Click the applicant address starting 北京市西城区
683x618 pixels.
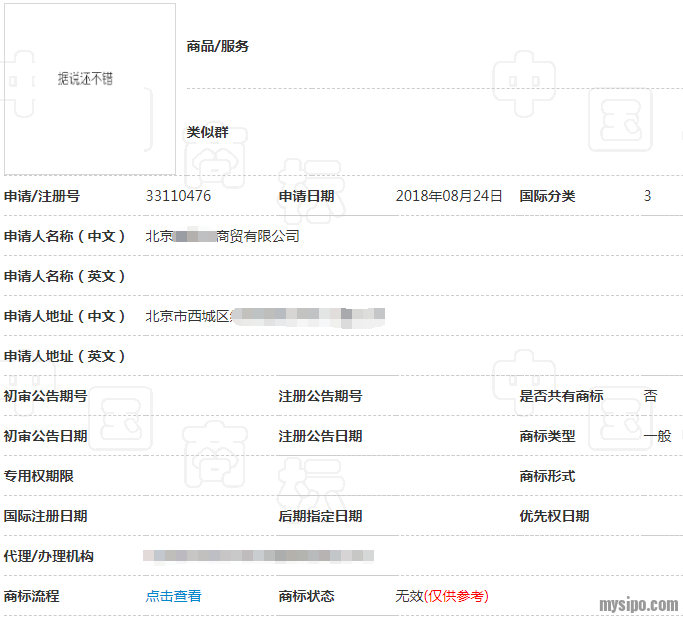pyautogui.click(x=265, y=316)
